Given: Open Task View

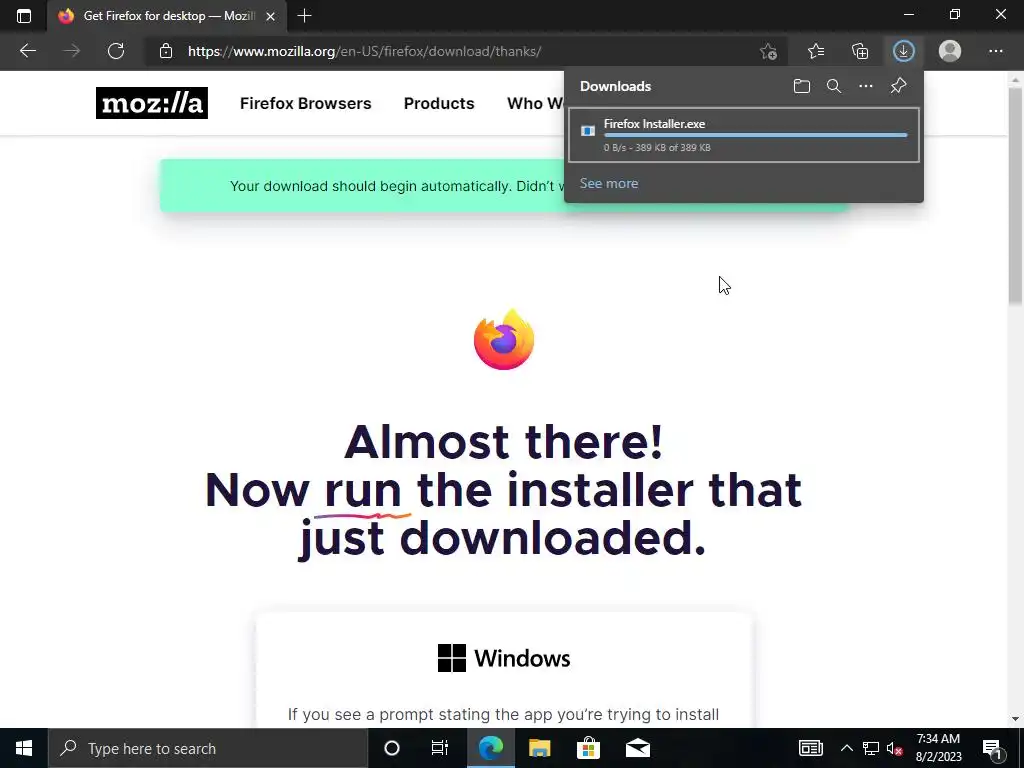Looking at the screenshot, I should coord(440,748).
